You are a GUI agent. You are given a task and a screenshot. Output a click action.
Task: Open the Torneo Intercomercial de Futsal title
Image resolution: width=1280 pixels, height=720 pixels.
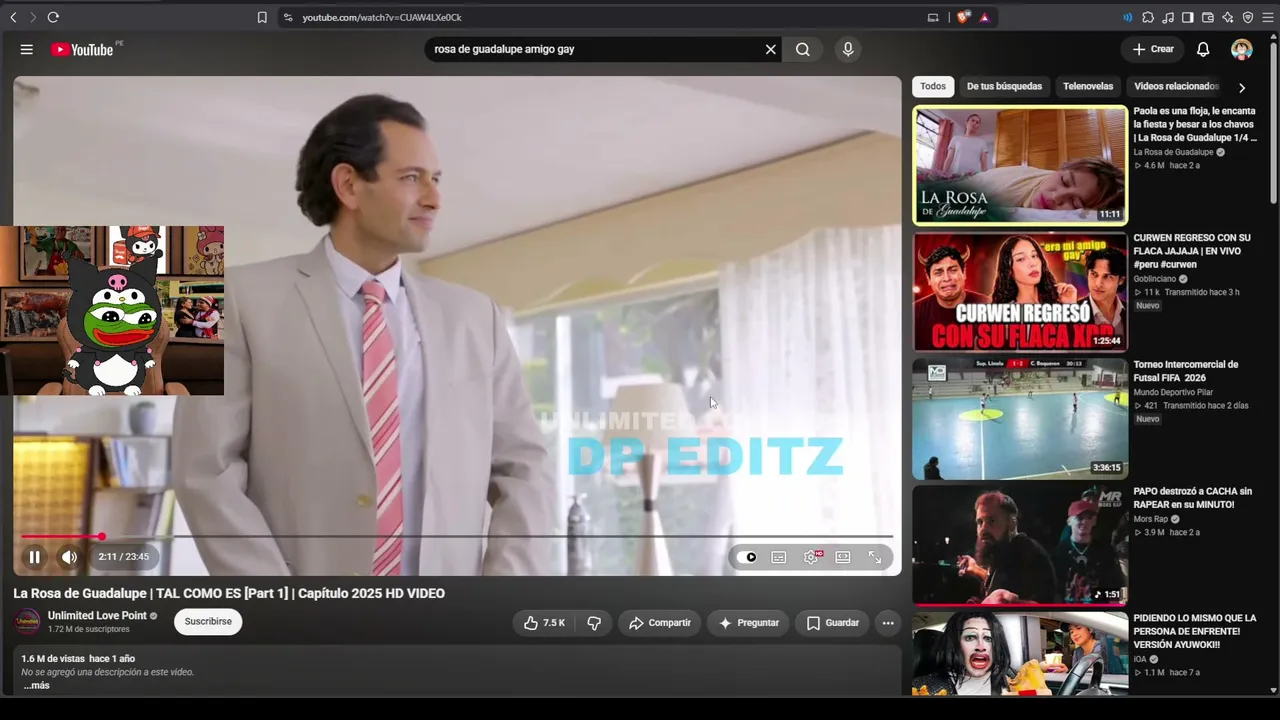[x=1186, y=371]
